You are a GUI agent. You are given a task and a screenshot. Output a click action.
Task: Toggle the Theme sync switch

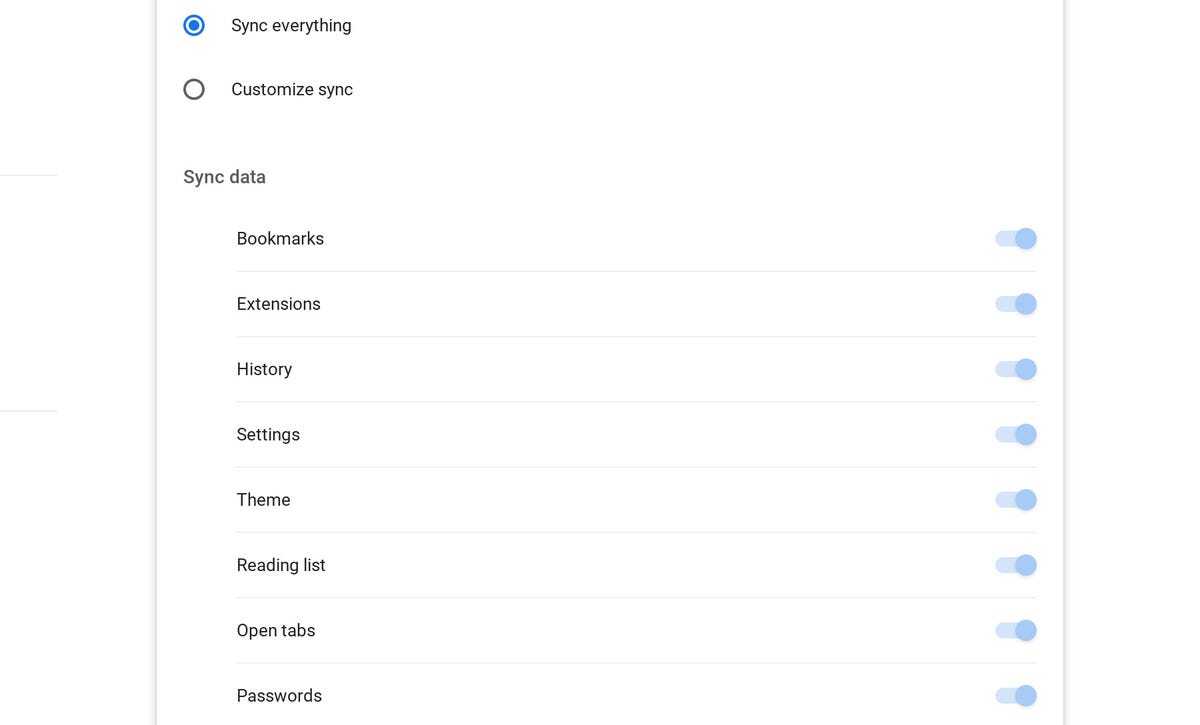[1016, 500]
